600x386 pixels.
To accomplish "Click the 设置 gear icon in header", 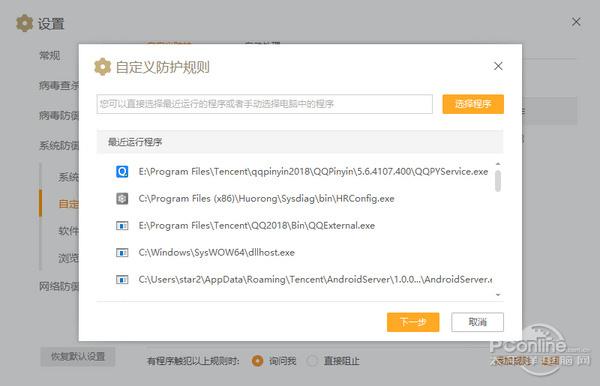I will point(24,23).
